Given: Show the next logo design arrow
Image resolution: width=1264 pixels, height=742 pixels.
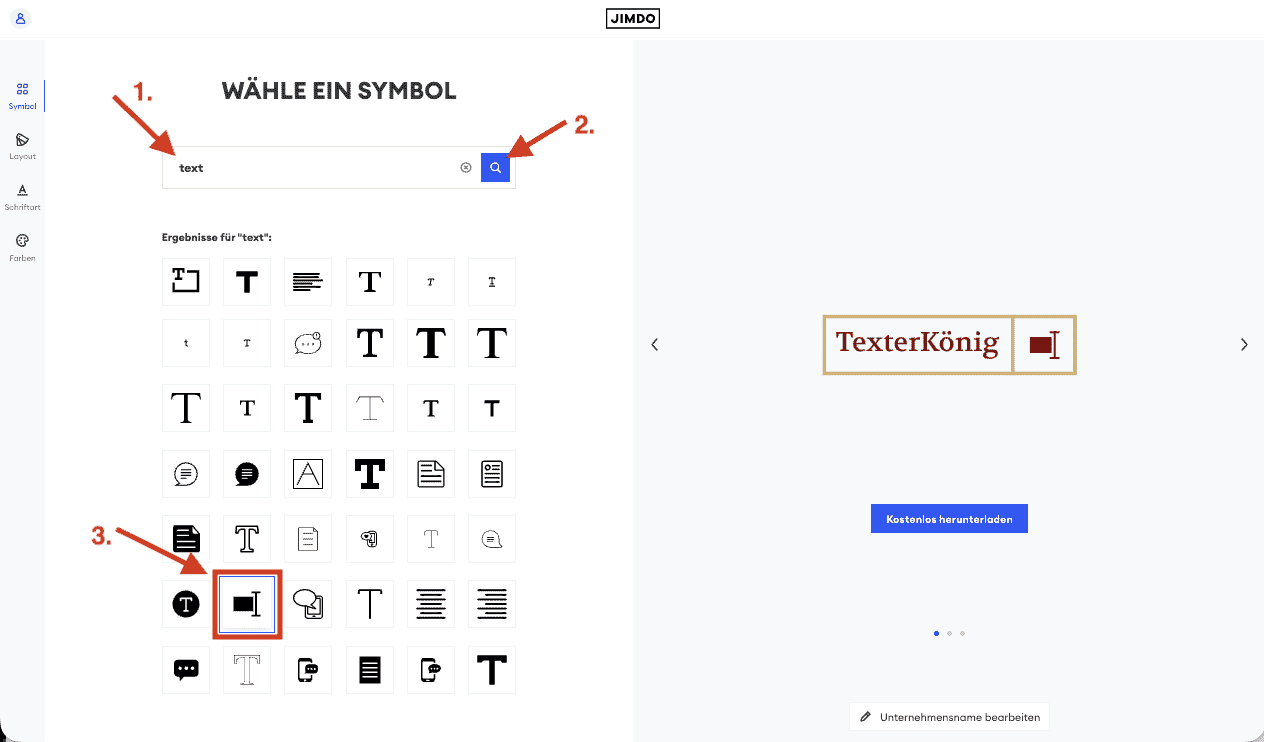Looking at the screenshot, I should pyautogui.click(x=1244, y=344).
